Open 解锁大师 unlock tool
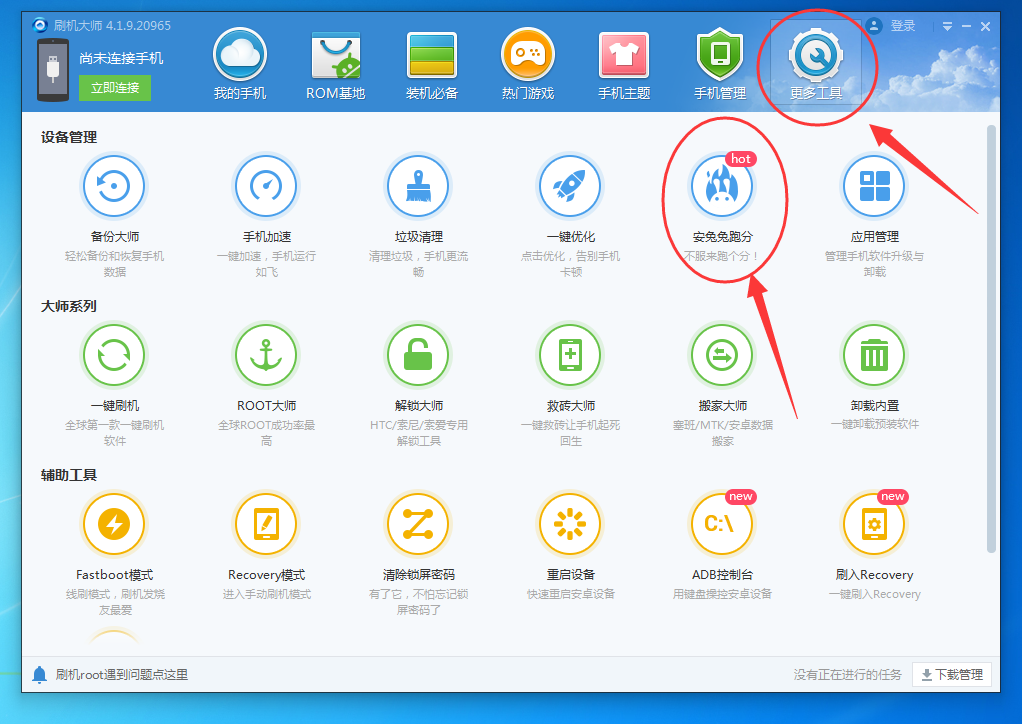This screenshot has height=724, width=1022. click(418, 355)
